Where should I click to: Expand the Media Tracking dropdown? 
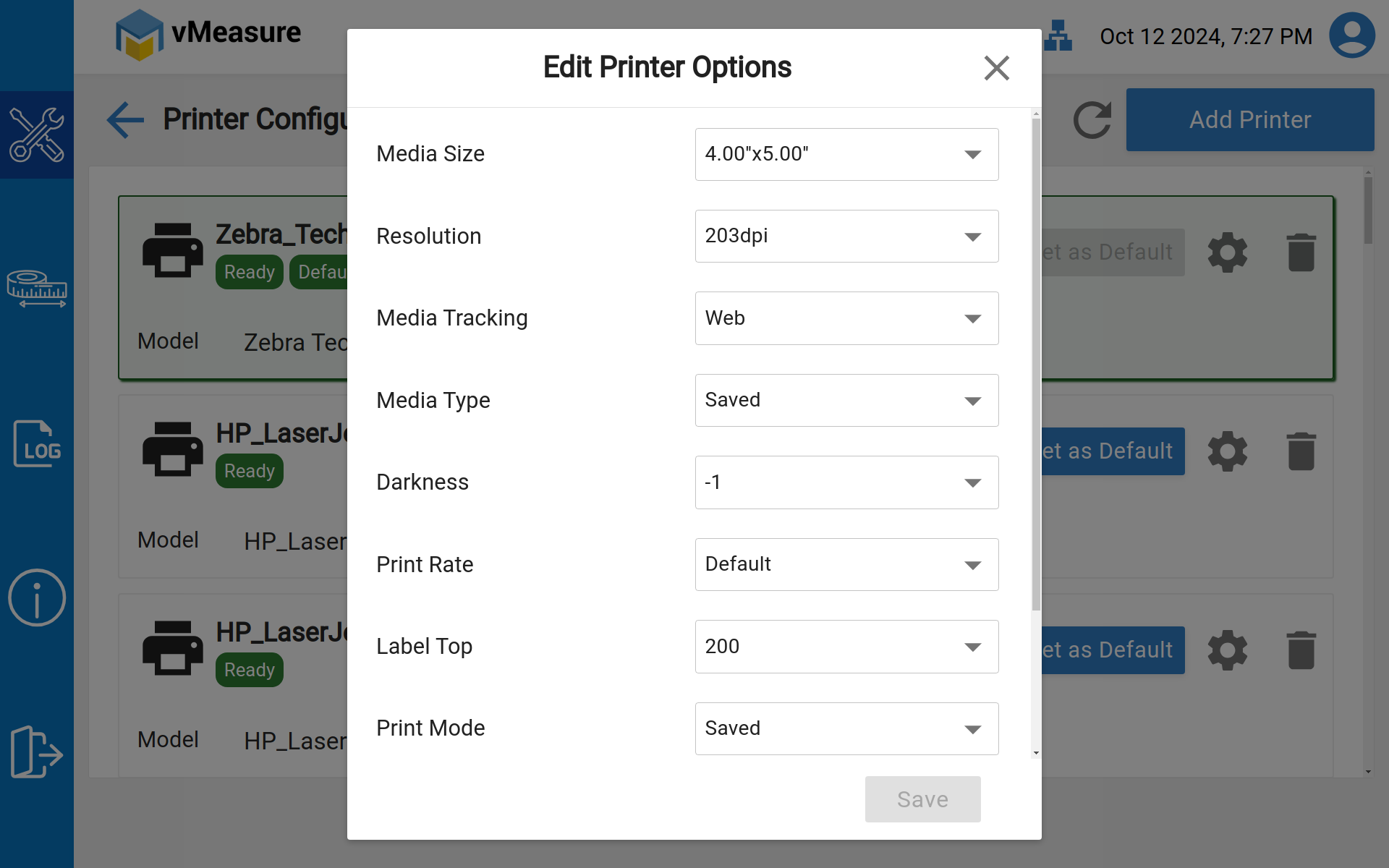(x=846, y=318)
